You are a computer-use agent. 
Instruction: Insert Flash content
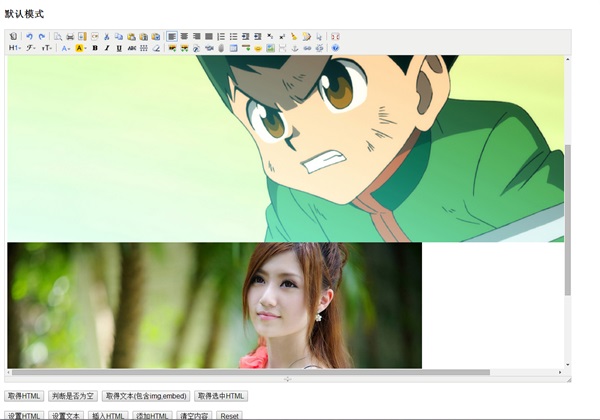197,48
